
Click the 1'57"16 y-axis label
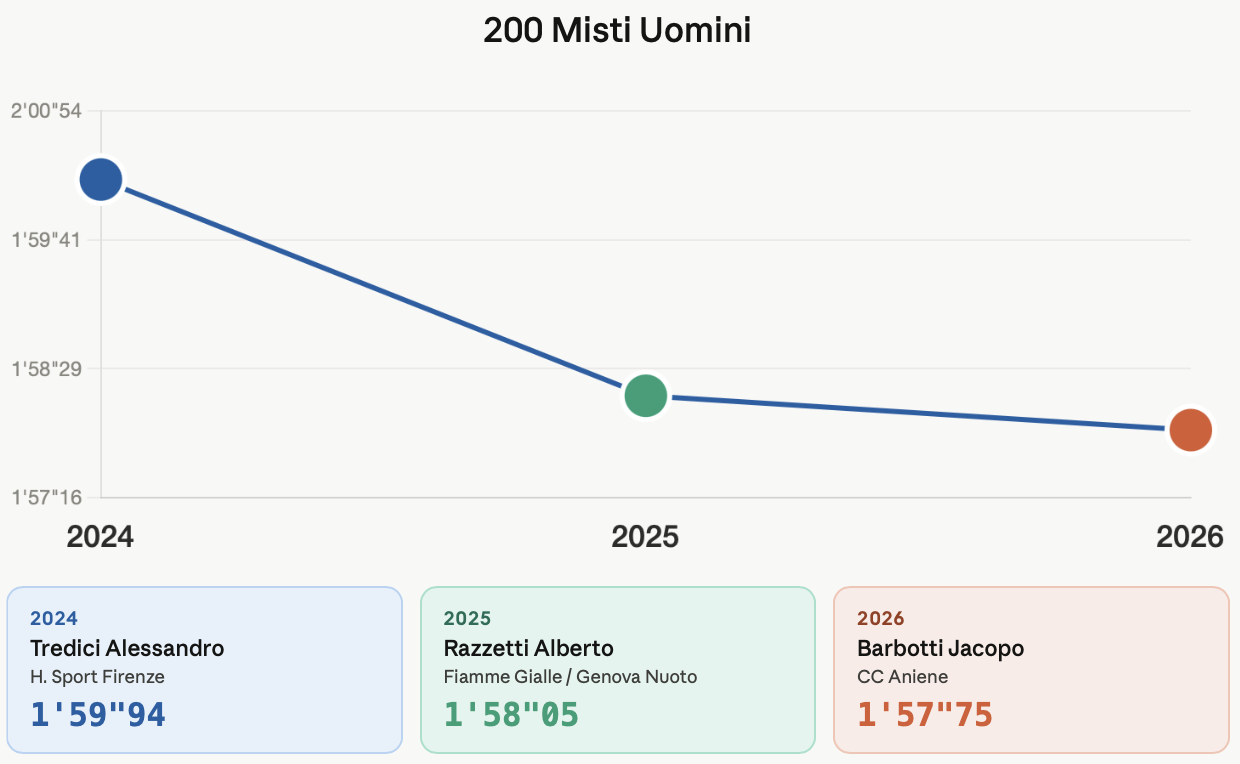tap(46, 497)
